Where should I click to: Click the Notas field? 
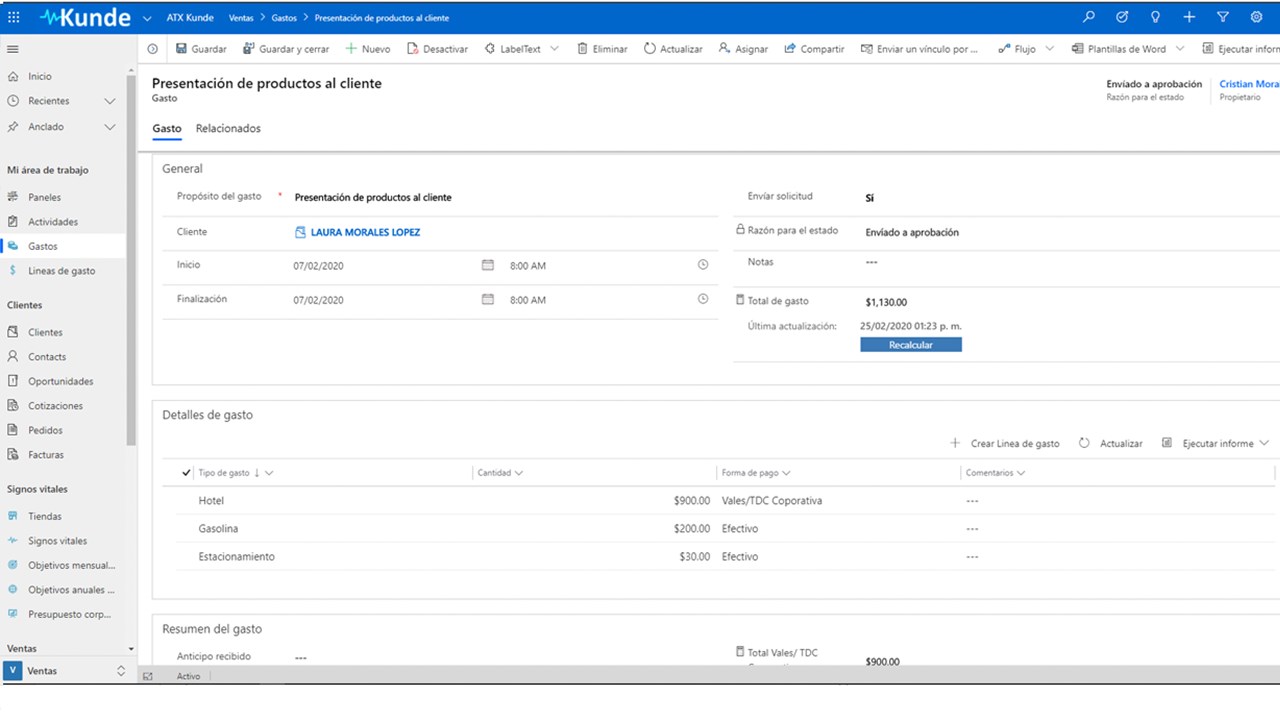pyautogui.click(x=1072, y=262)
